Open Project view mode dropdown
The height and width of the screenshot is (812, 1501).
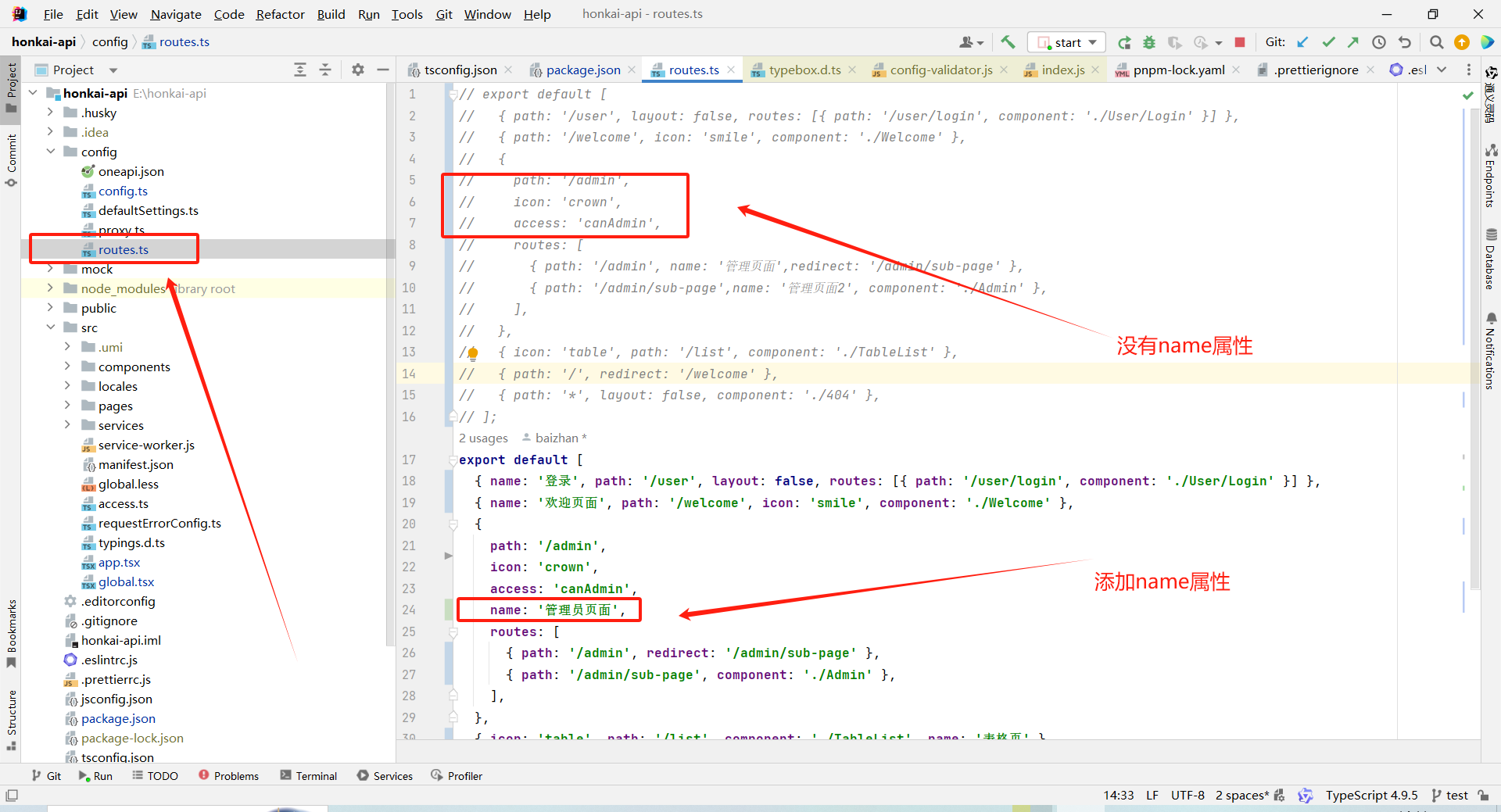tap(113, 70)
